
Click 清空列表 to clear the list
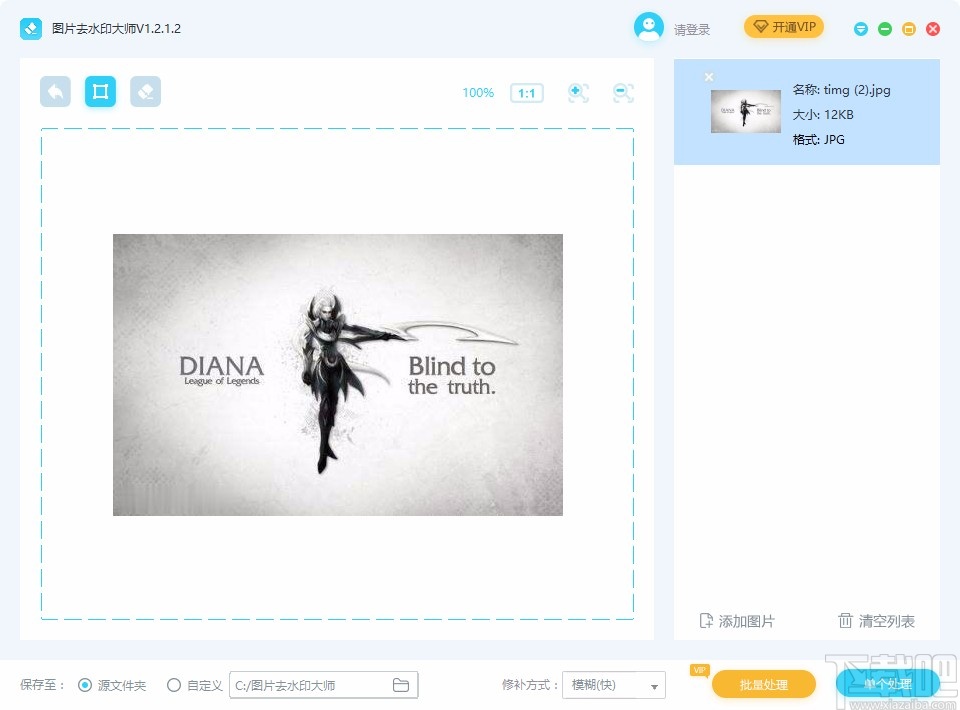point(876,621)
